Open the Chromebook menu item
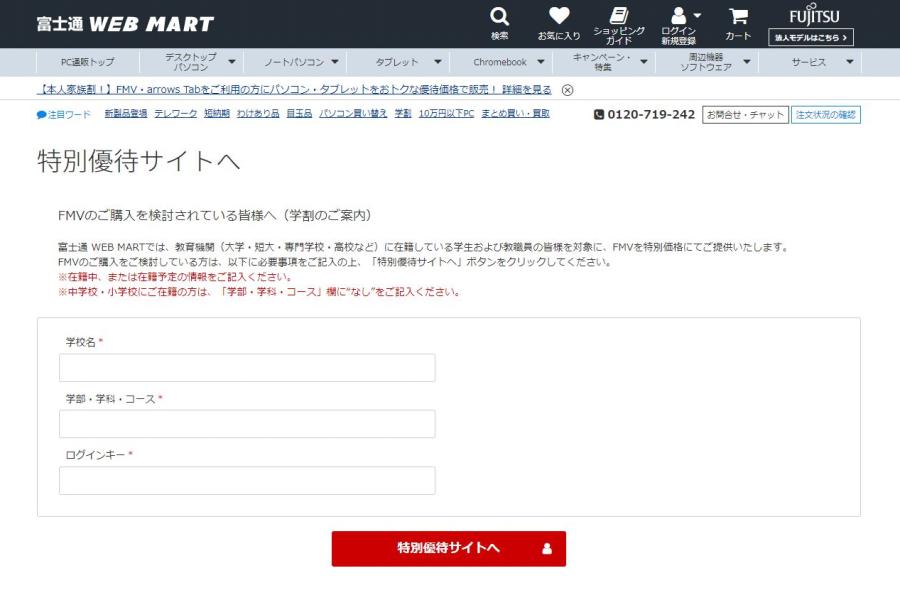 tap(500, 62)
